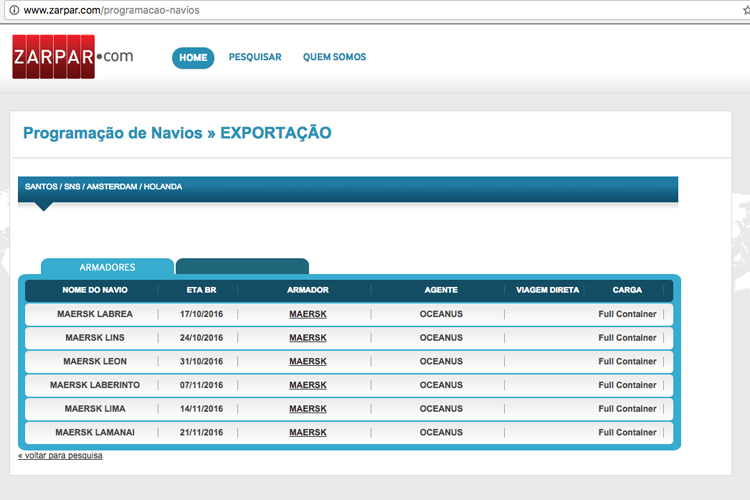This screenshot has width=750, height=500.
Task: Click Full Container in MAERSK LABERINTO row
Action: point(627,385)
